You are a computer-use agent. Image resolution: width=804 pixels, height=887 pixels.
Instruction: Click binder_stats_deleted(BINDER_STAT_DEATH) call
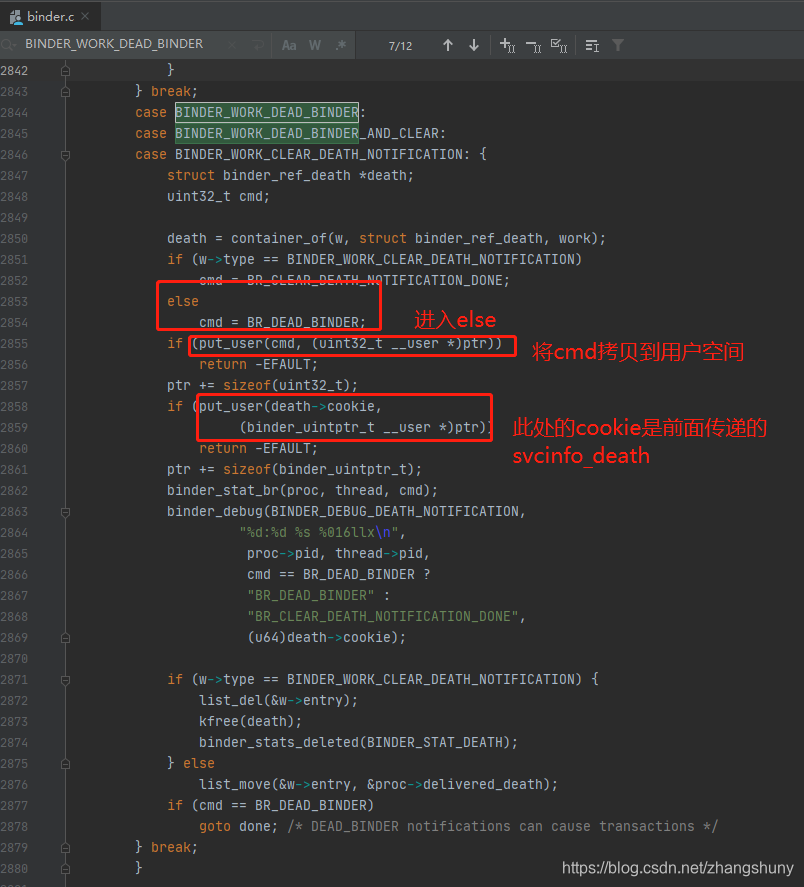pos(358,743)
